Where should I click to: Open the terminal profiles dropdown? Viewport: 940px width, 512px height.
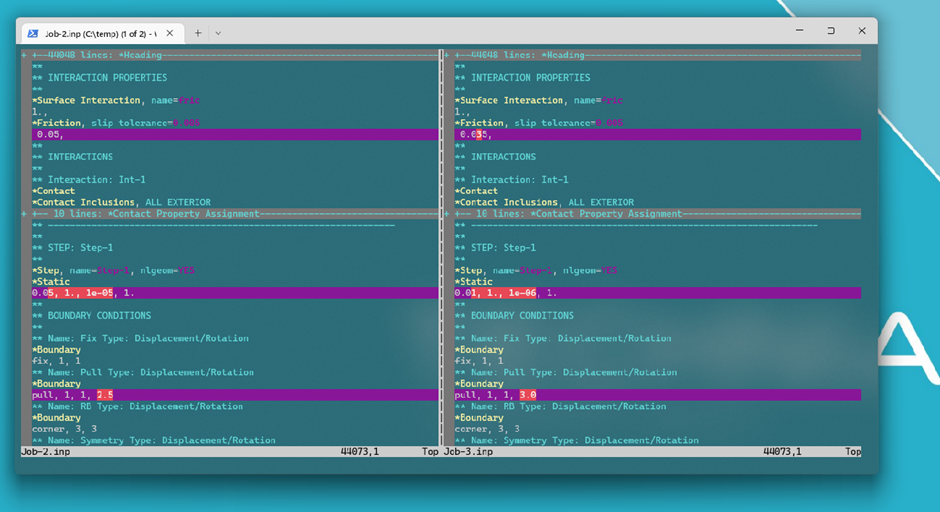[218, 32]
